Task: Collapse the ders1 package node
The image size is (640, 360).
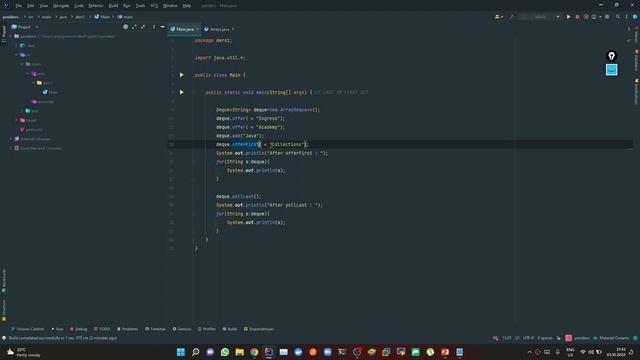Action: click(34, 83)
